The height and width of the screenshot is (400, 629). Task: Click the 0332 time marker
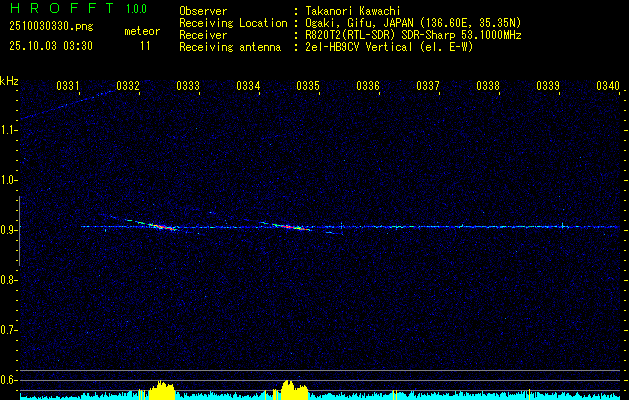tap(128, 86)
